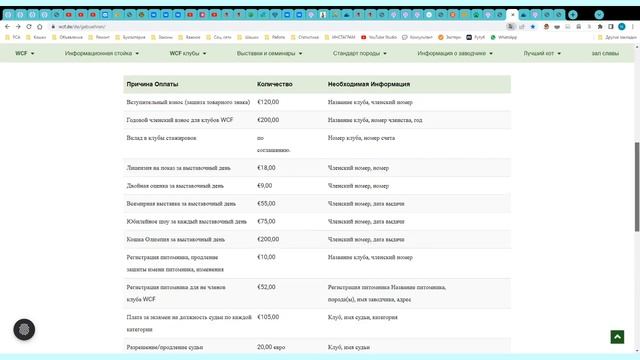Click the €52,00 amount cell
The image size is (640, 360).
click(266, 287)
